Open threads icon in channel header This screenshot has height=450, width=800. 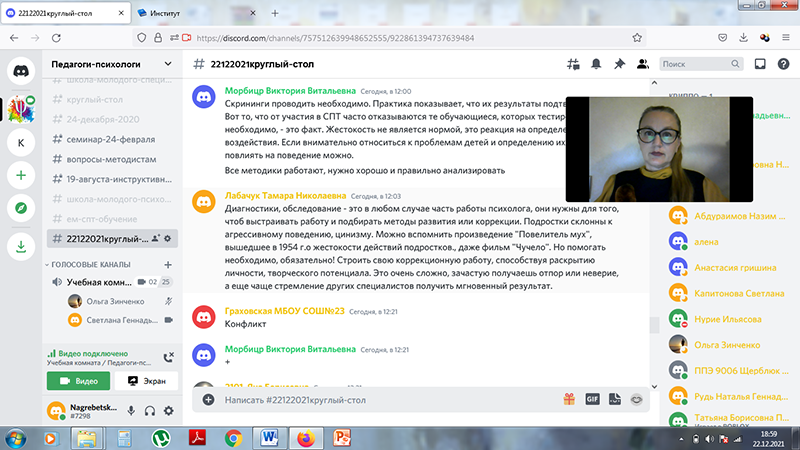click(x=573, y=64)
